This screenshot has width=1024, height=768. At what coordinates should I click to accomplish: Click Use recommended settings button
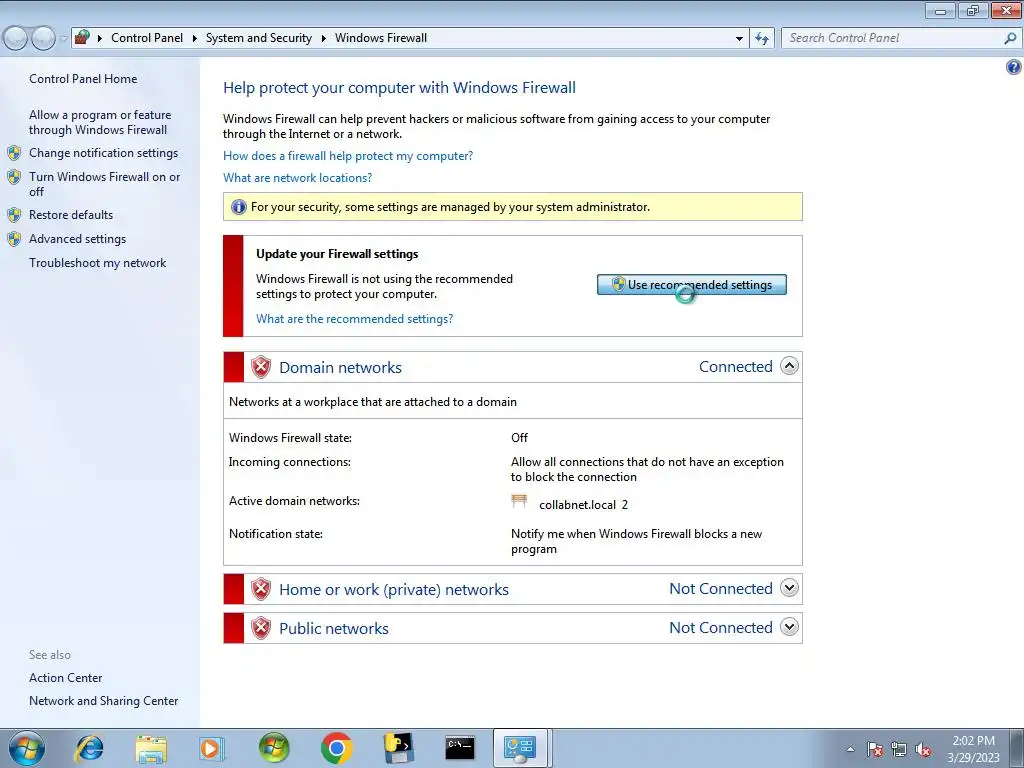[x=692, y=285]
